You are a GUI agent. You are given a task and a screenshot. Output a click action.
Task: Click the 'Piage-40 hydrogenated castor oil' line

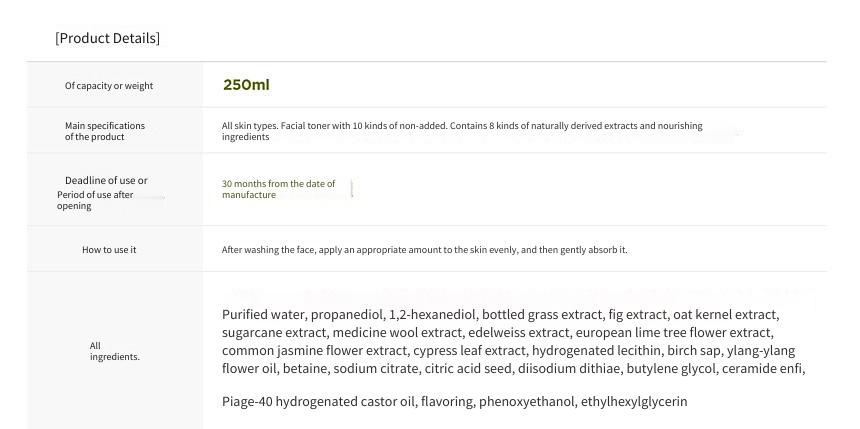pos(455,402)
